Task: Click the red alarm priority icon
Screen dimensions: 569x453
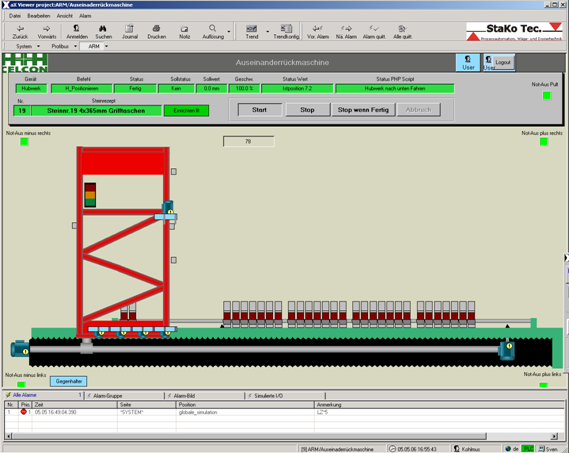Action: point(24,412)
